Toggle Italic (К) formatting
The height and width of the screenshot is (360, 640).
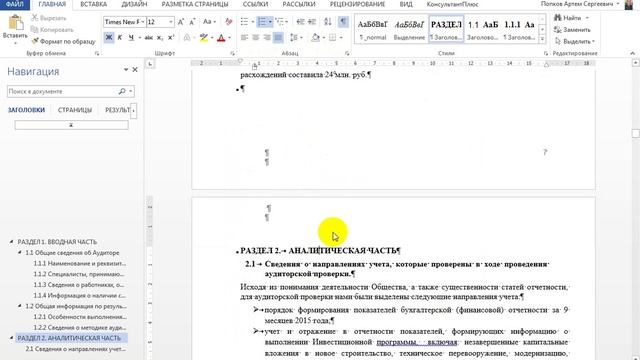pyautogui.click(x=120, y=38)
